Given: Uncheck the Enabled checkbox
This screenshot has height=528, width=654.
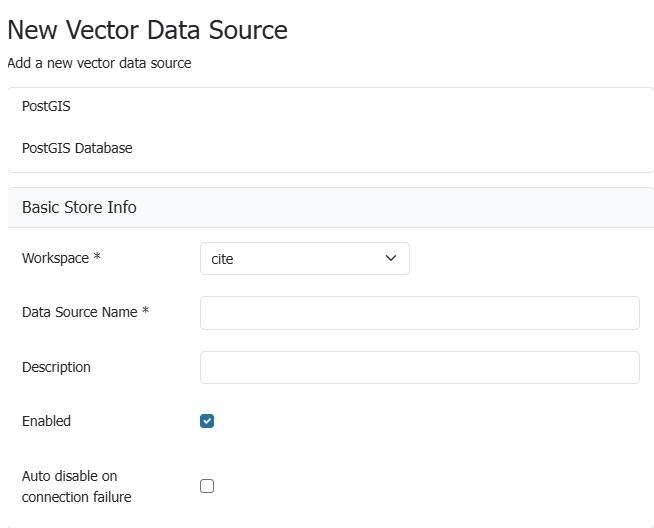Looking at the screenshot, I should [x=207, y=421].
